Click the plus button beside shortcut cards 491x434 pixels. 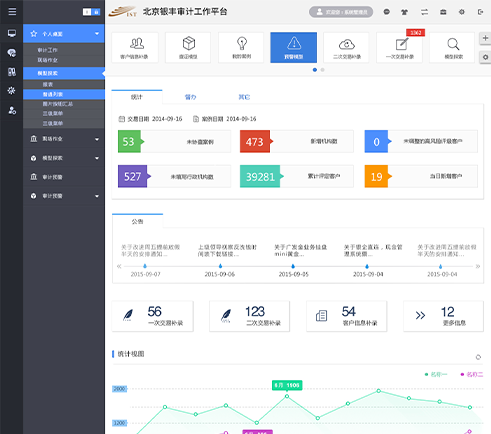485,38
